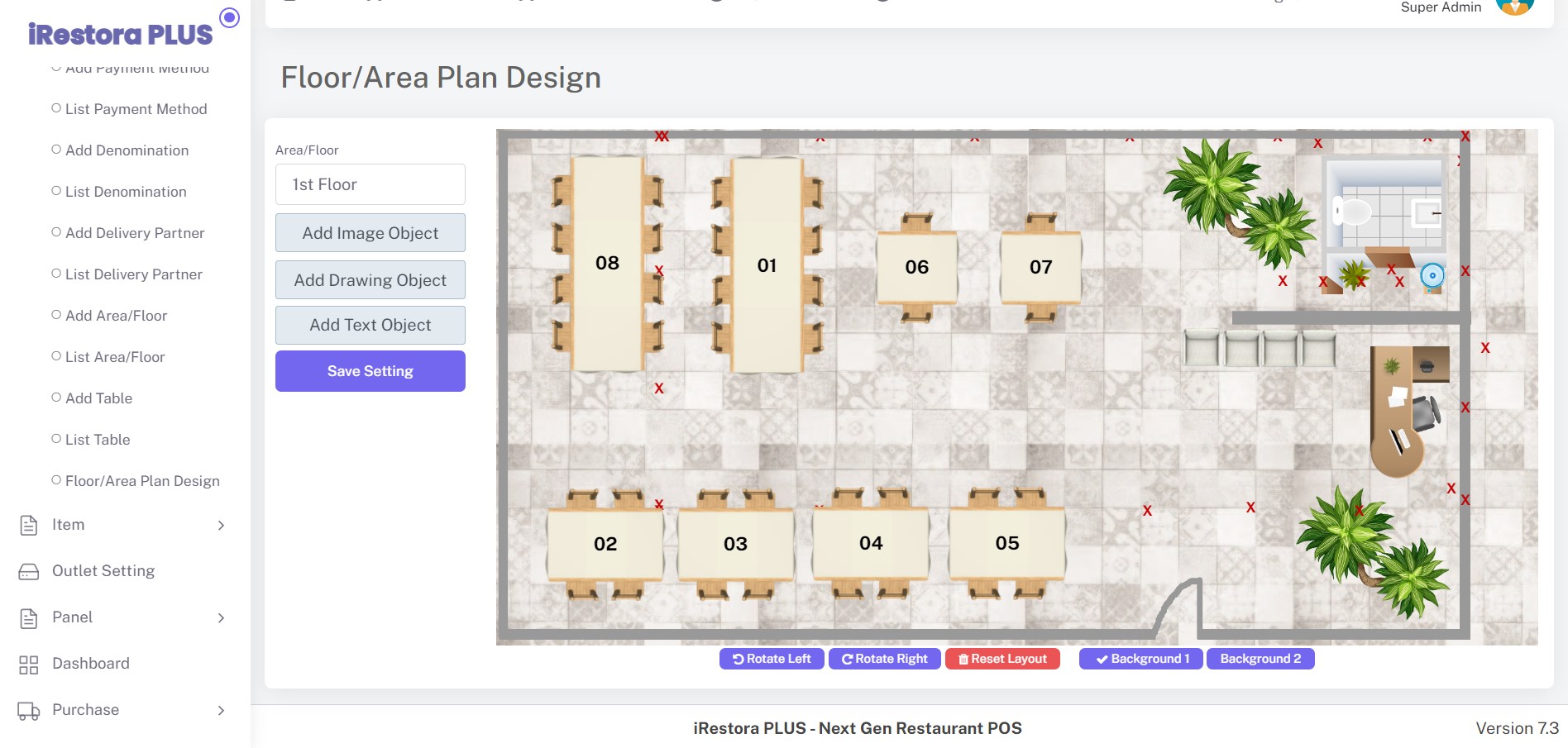Click the Panel document icon in sidebar
1568x748 pixels.
click(29, 618)
